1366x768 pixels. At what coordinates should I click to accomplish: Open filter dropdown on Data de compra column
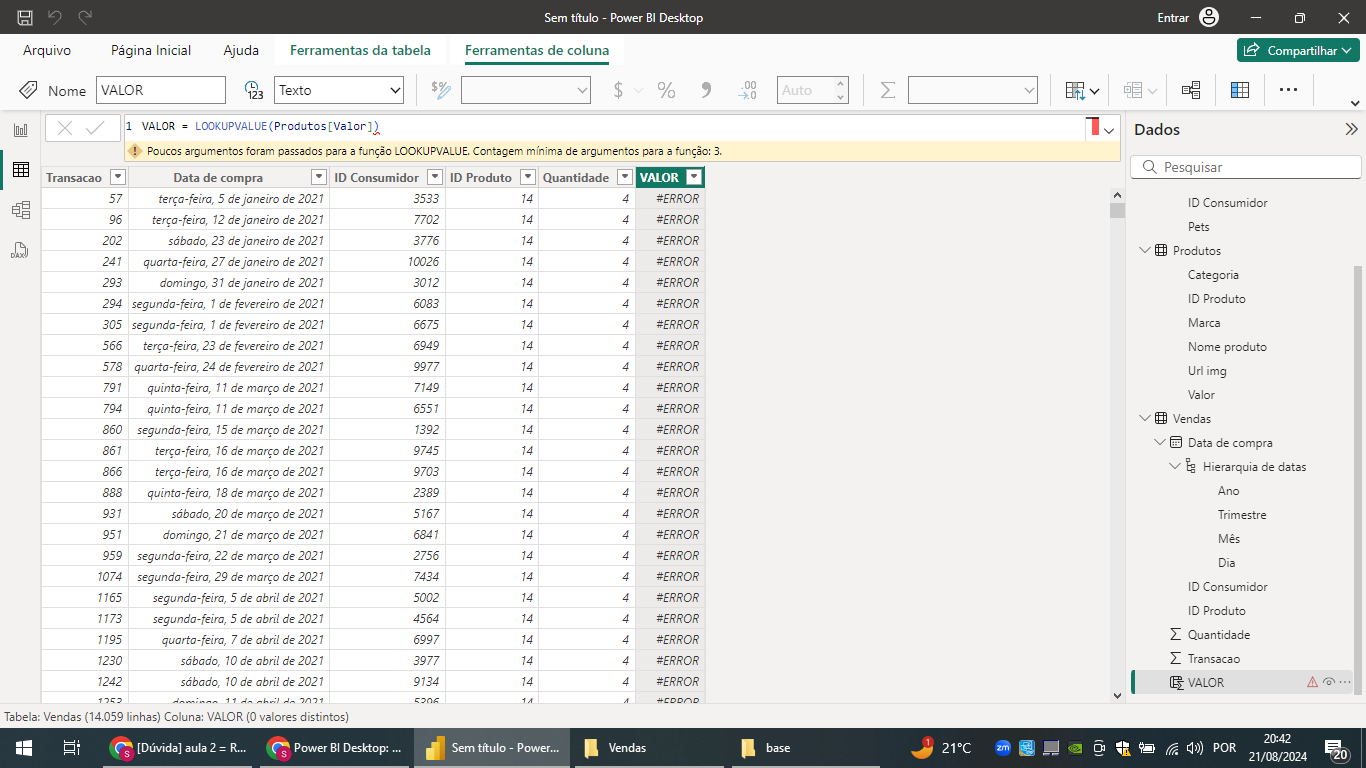click(318, 177)
